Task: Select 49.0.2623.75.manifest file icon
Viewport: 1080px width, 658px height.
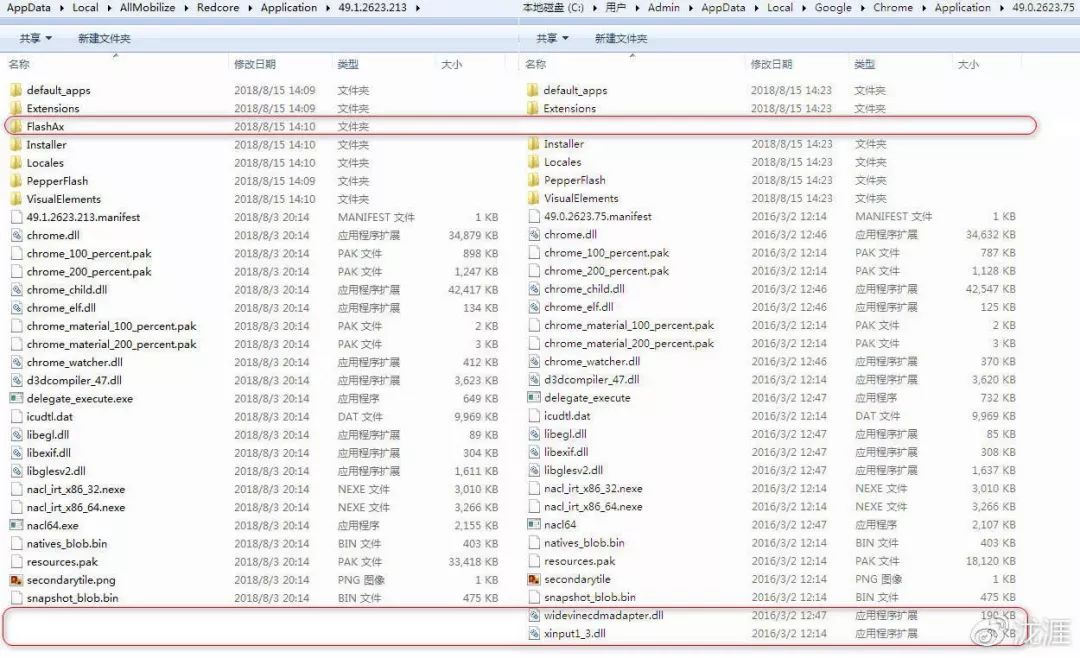Action: [533, 216]
